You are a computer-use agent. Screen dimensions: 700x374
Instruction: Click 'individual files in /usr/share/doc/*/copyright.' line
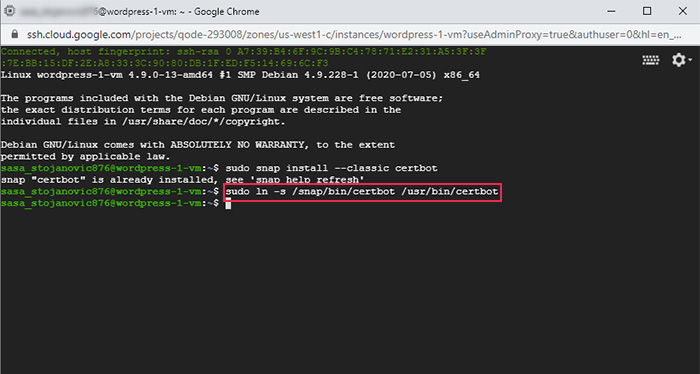[x=143, y=121]
